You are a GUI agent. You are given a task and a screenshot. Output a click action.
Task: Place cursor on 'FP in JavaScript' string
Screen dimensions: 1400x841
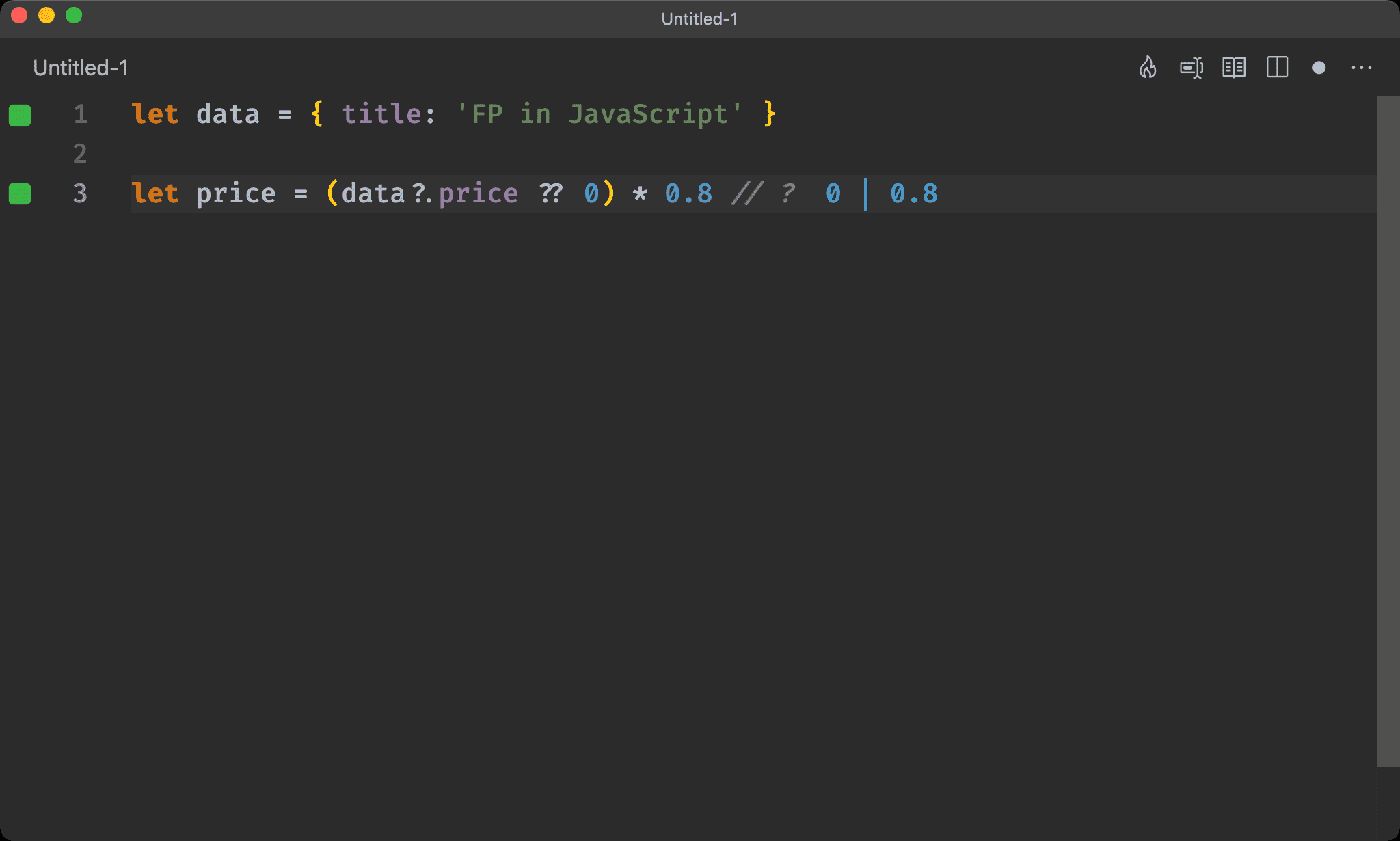(599, 114)
